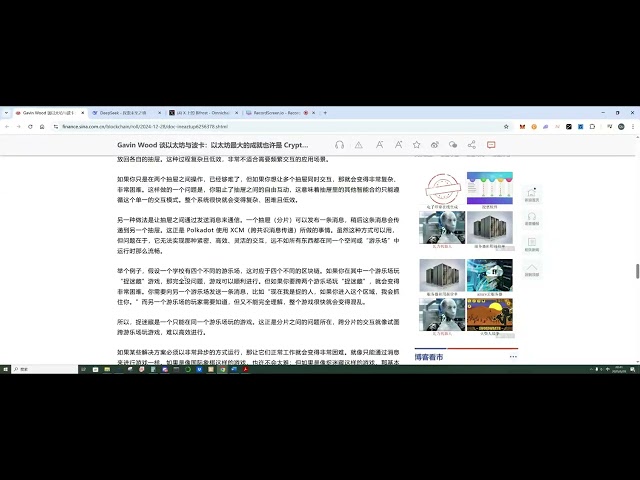640x480 pixels.
Task: Increase article font size with A+ icon
Action: point(398,144)
